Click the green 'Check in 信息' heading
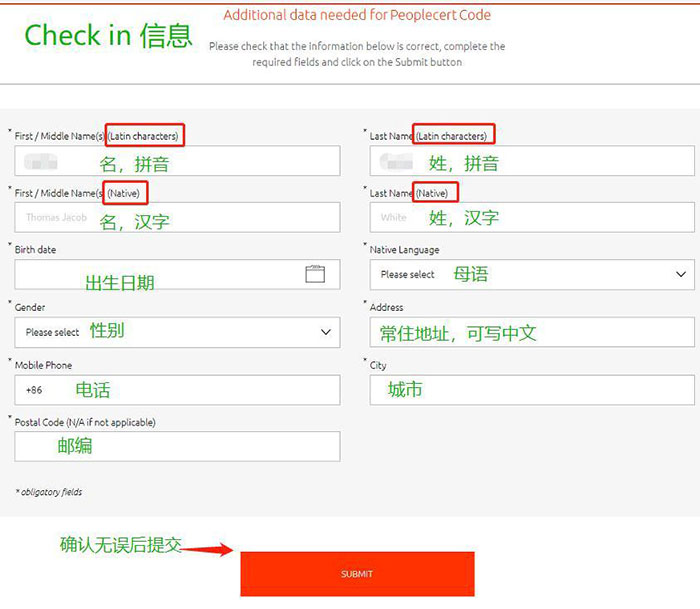The width and height of the screenshot is (700, 609). [108, 36]
